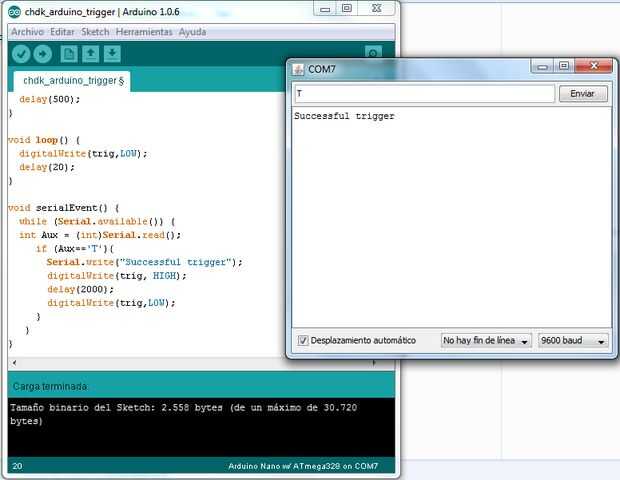
Task: Toggle Desplazamiento automático checkbox
Action: click(x=303, y=340)
